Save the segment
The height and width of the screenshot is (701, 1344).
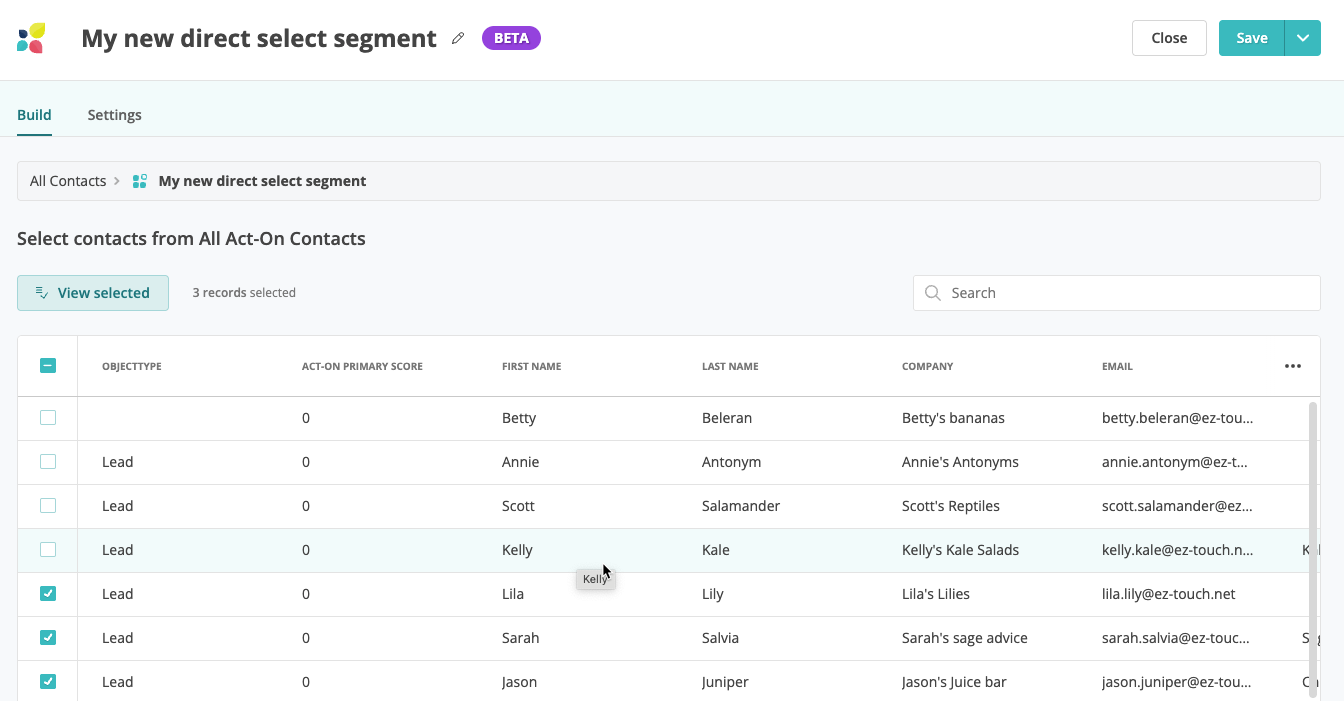tap(1251, 38)
